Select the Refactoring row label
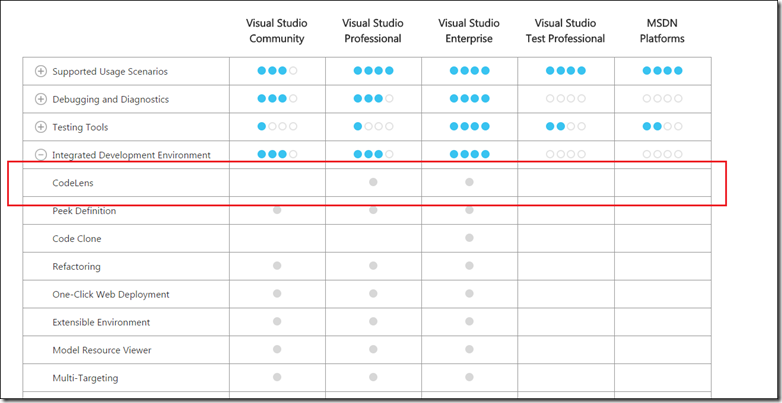Screen dimensions: 782x403 click(76, 267)
